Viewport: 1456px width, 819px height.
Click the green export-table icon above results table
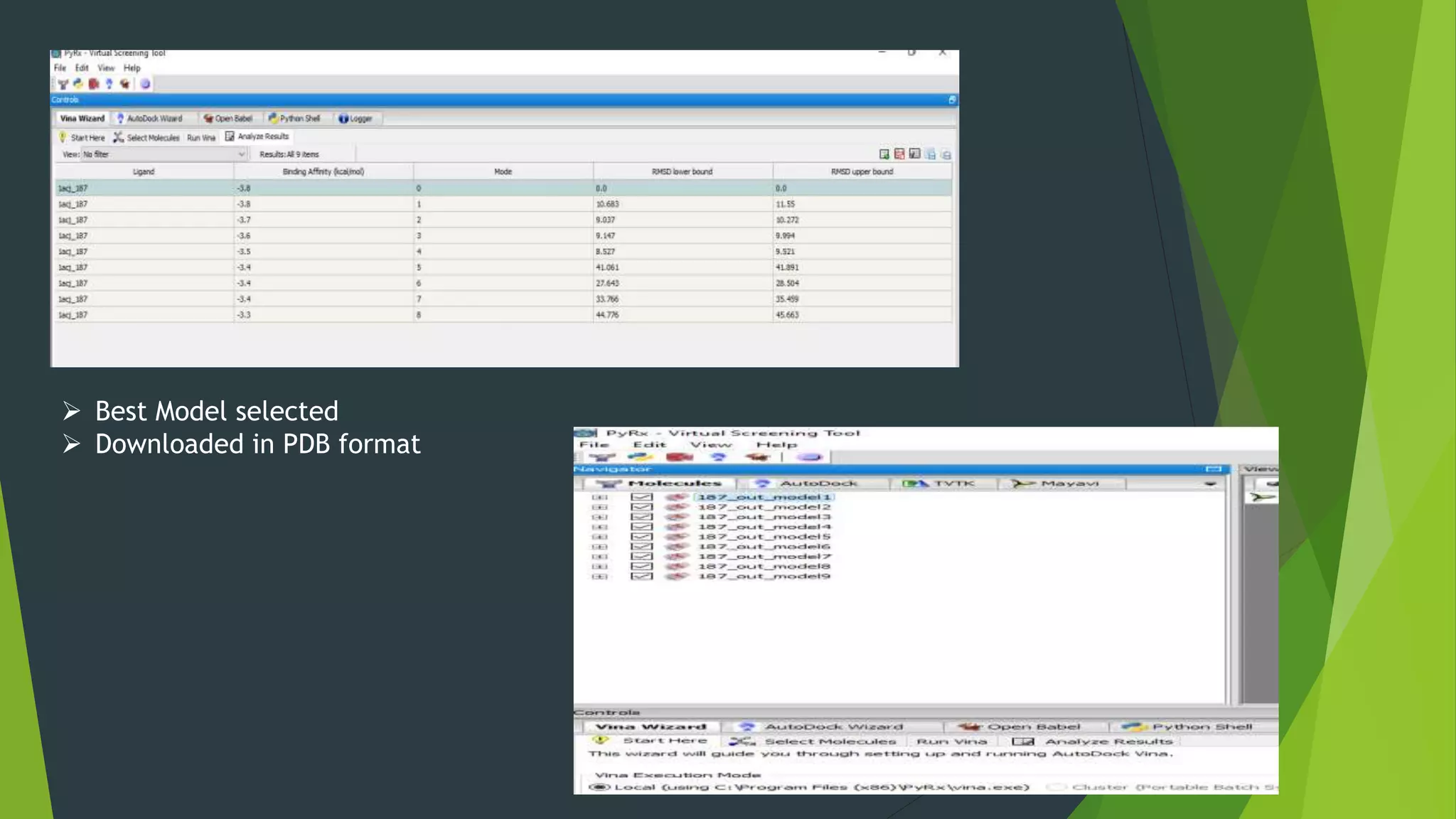coord(884,154)
